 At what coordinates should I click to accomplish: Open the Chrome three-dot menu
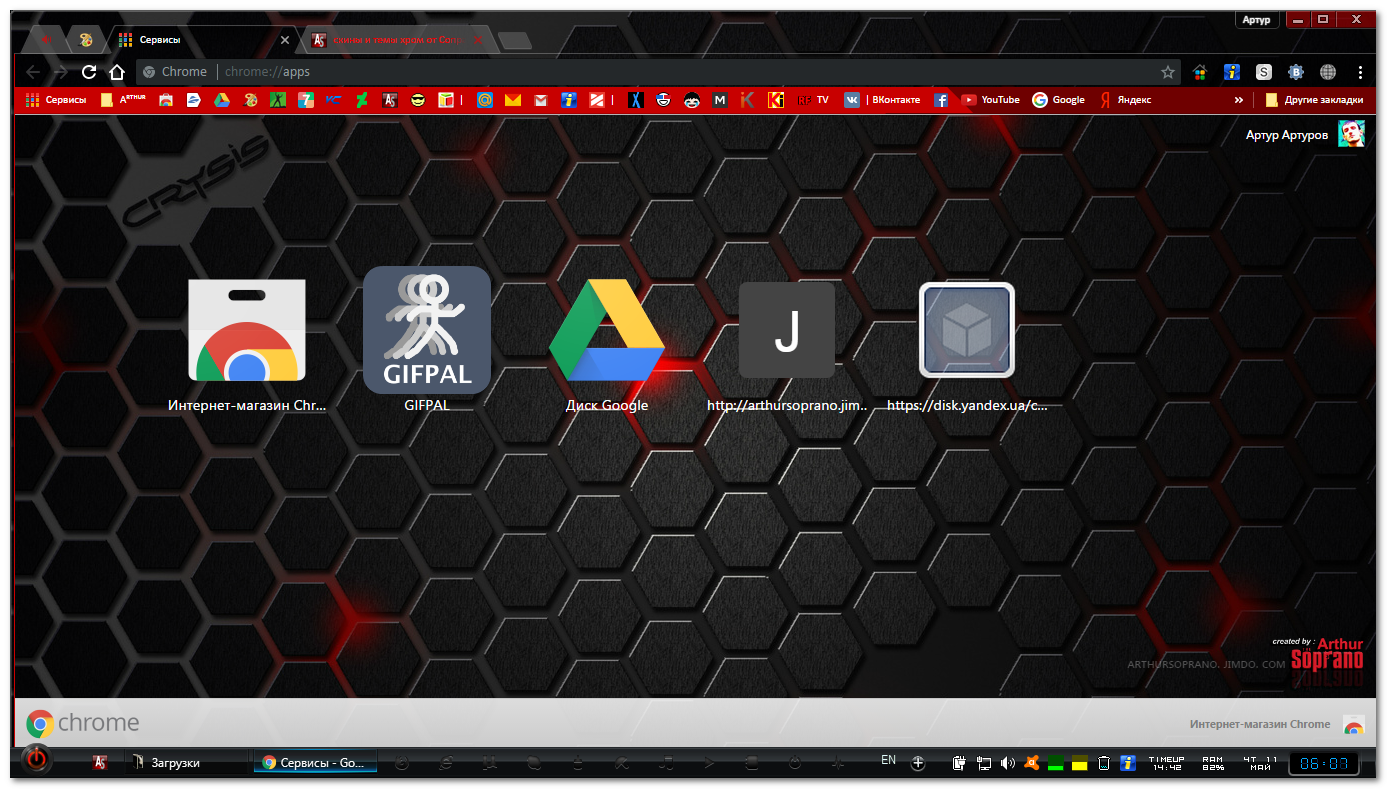pos(1360,72)
